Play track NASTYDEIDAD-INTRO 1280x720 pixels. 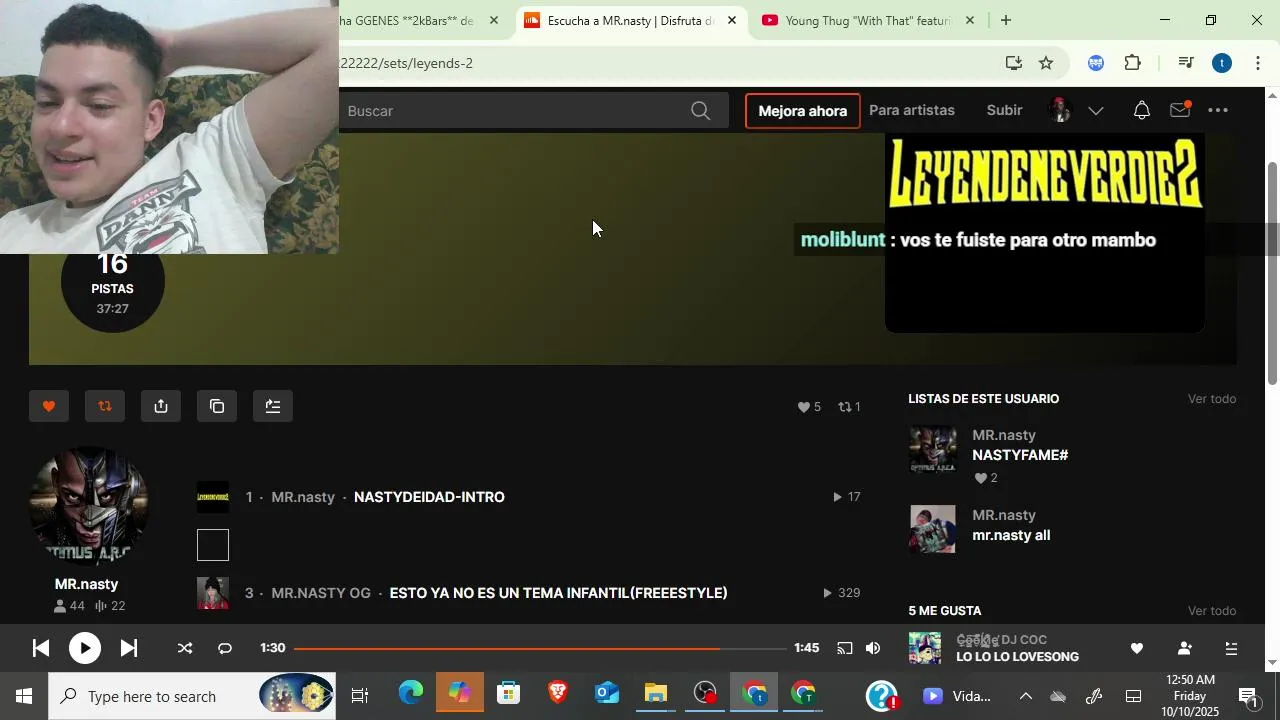coord(429,497)
